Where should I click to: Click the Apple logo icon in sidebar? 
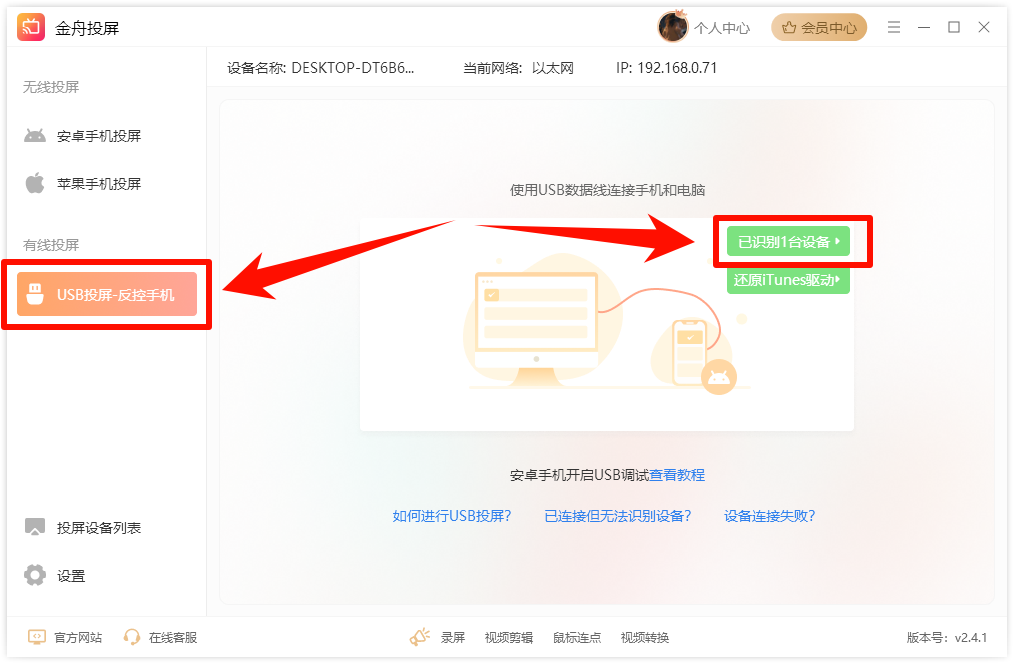pyautogui.click(x=35, y=184)
